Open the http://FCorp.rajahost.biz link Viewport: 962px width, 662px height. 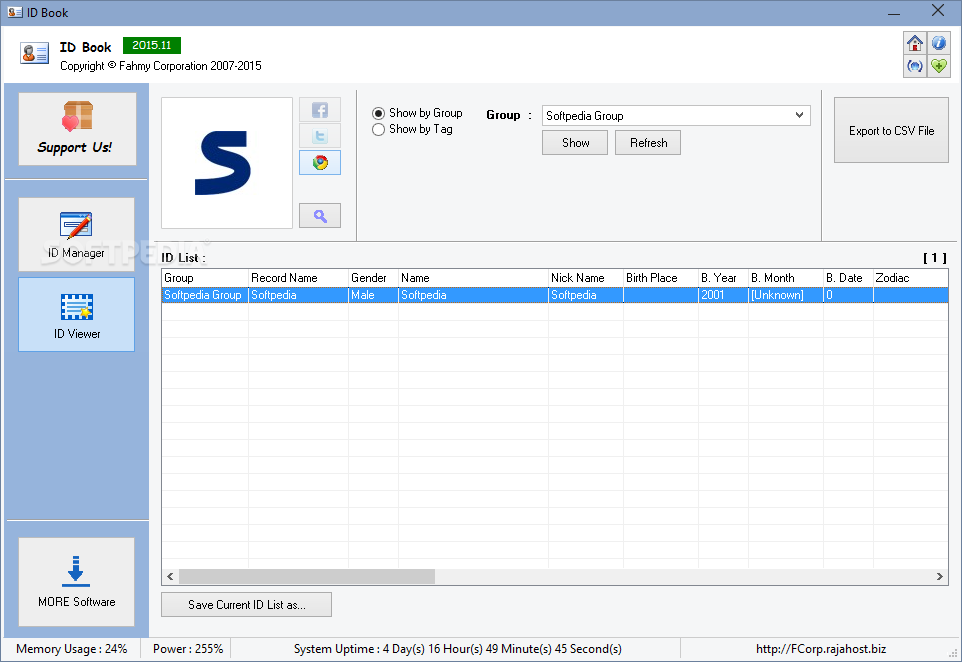pos(821,649)
